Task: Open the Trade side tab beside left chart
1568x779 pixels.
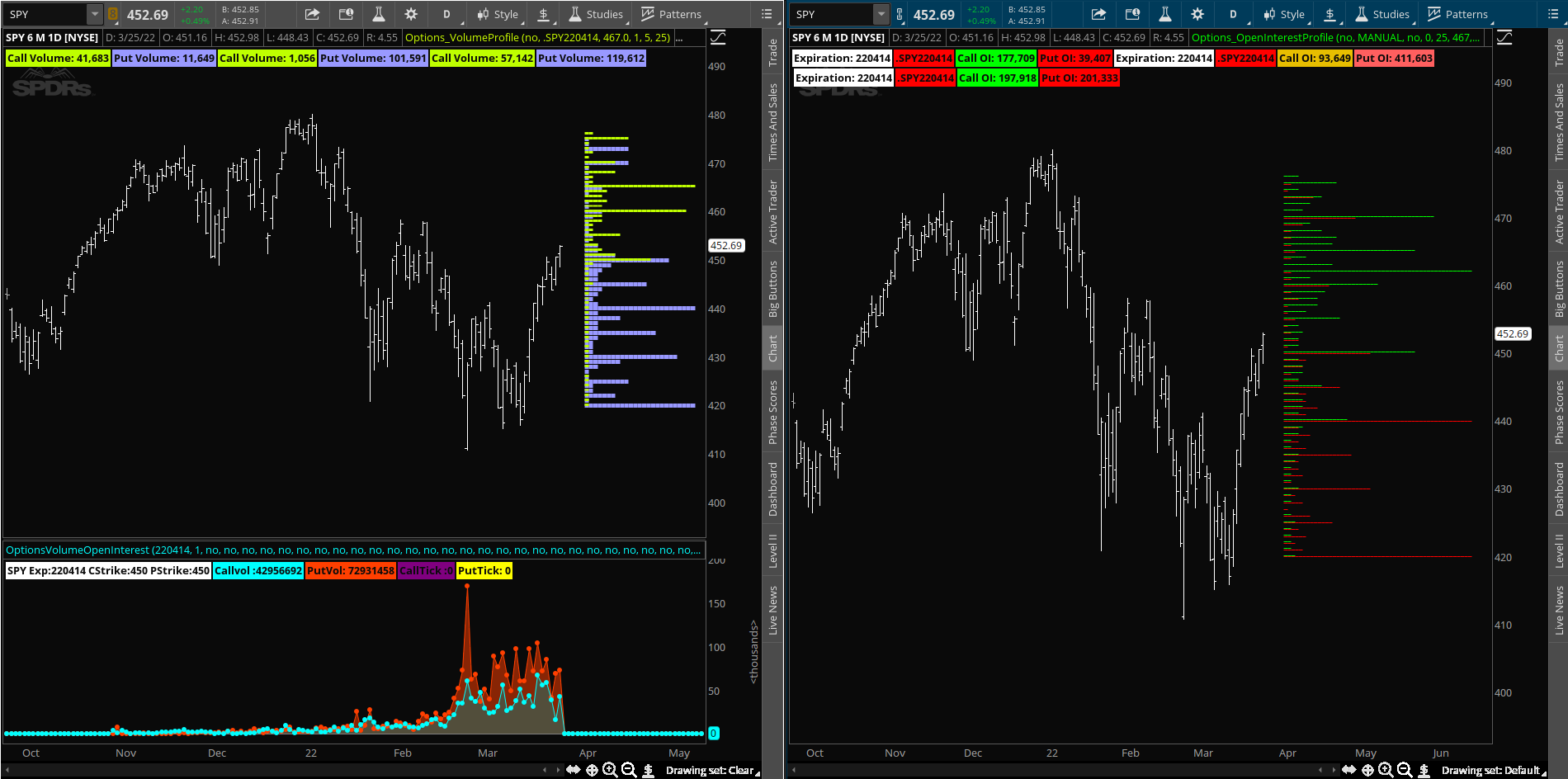Action: point(773,52)
